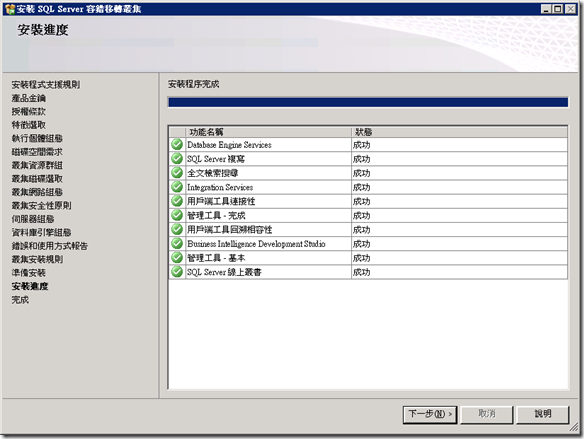Screen dimensions: 584x439
Task: Click the check icon next to SQL Server 線上叢書
Action: click(x=177, y=271)
